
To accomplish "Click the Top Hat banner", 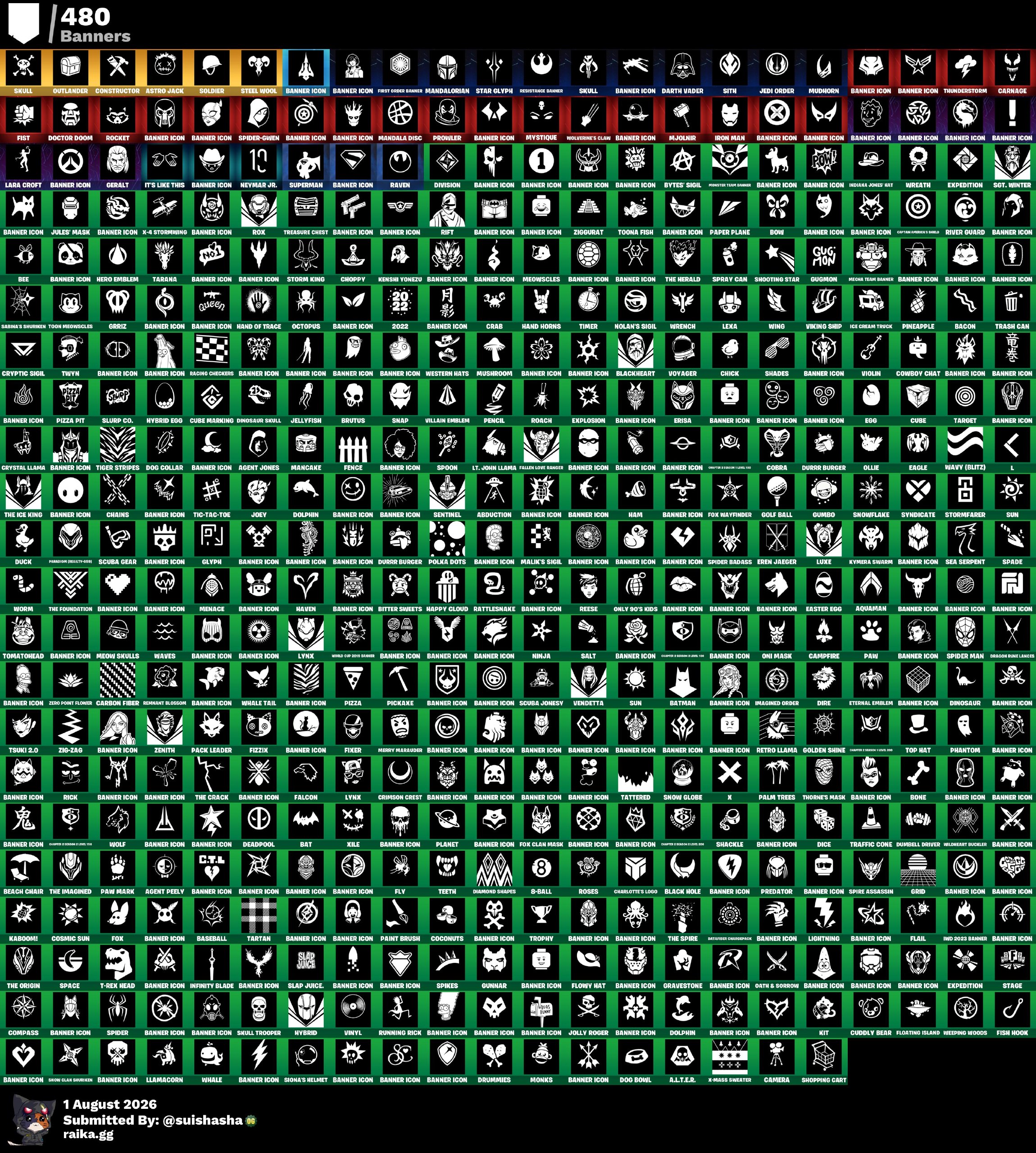I will pyautogui.click(x=918, y=732).
